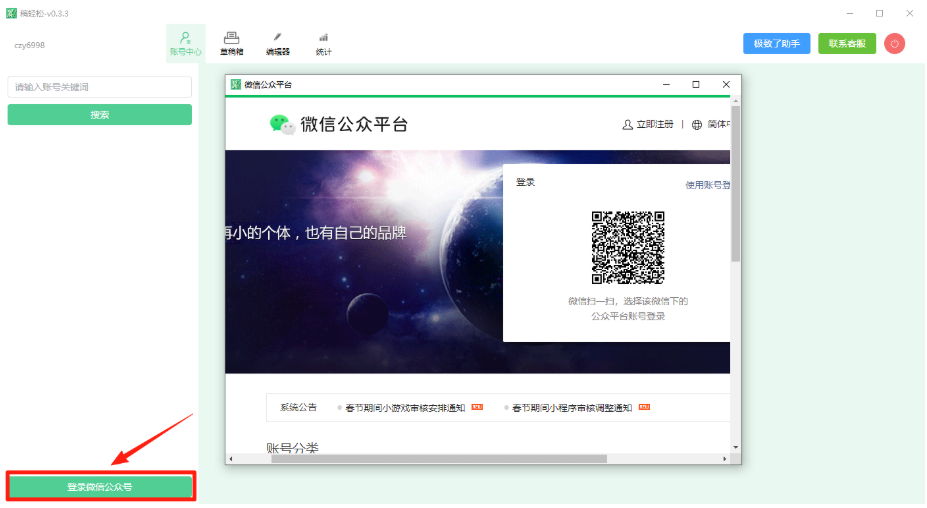Open the 草稿箱 drafts box icon

pyautogui.click(x=231, y=43)
